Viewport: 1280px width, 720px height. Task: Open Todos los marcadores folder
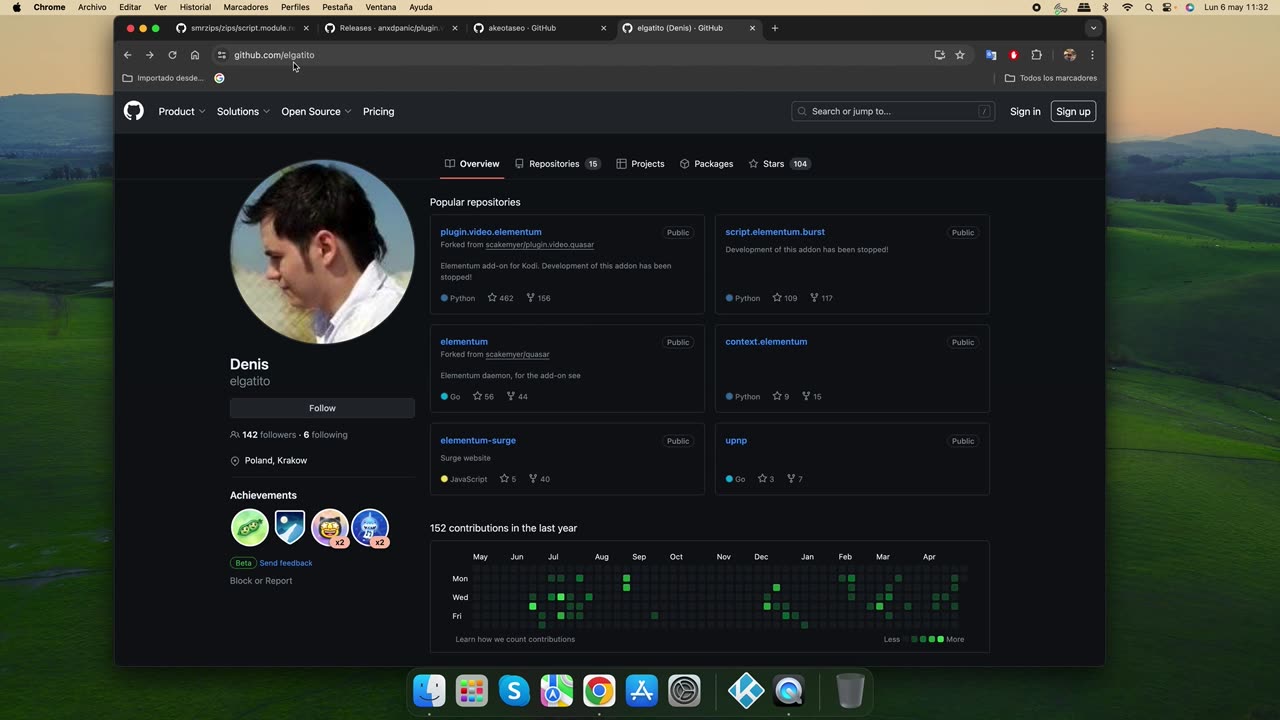tap(1051, 78)
